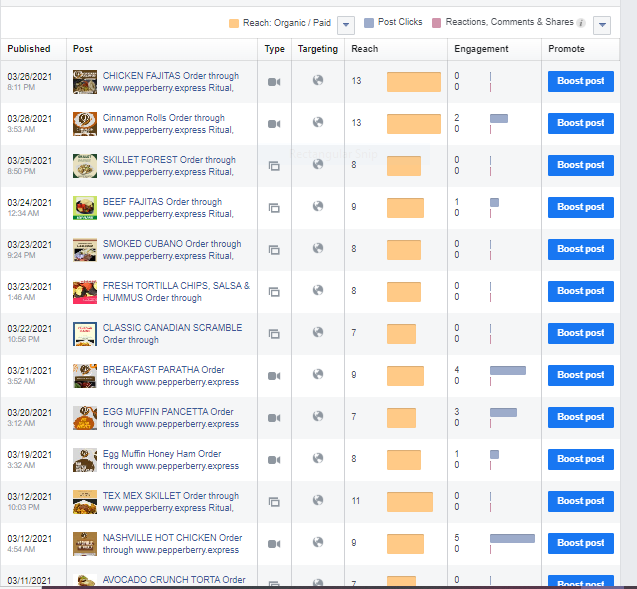Open the Post Clicks / Reactions dropdown arrow
The height and width of the screenshot is (589, 637).
602,25
